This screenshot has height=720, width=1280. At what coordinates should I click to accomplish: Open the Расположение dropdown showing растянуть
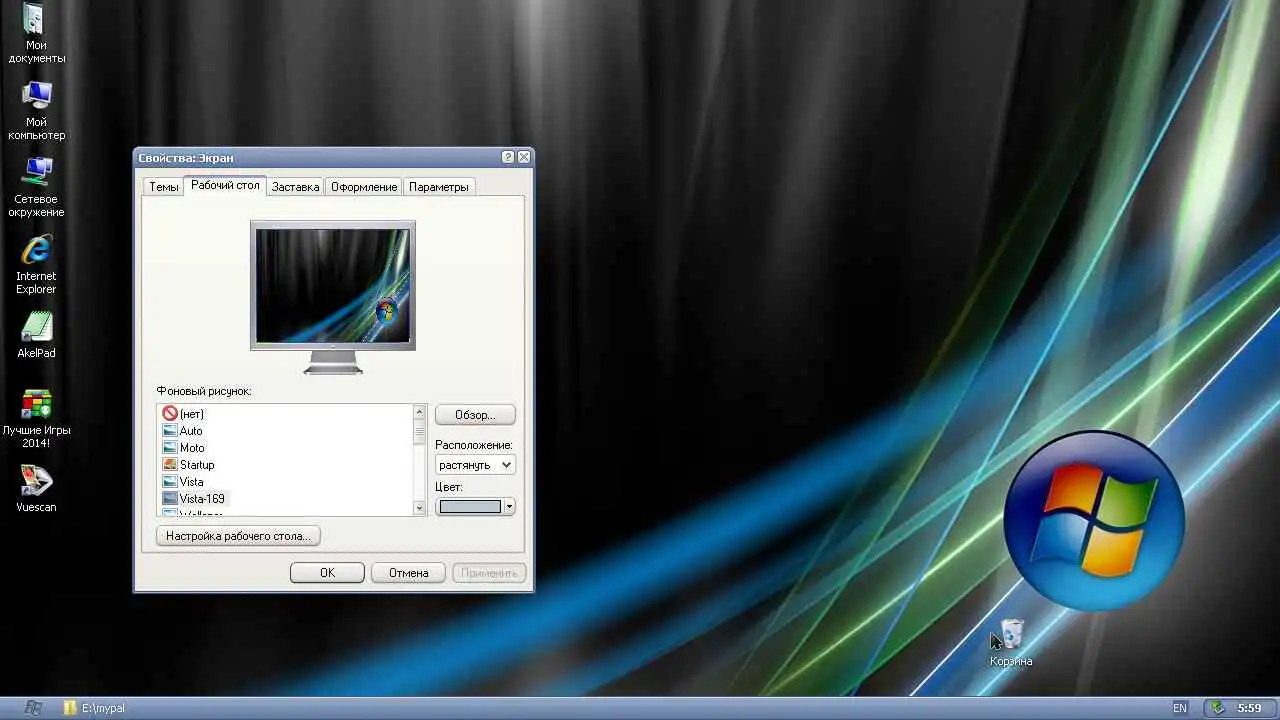click(475, 465)
